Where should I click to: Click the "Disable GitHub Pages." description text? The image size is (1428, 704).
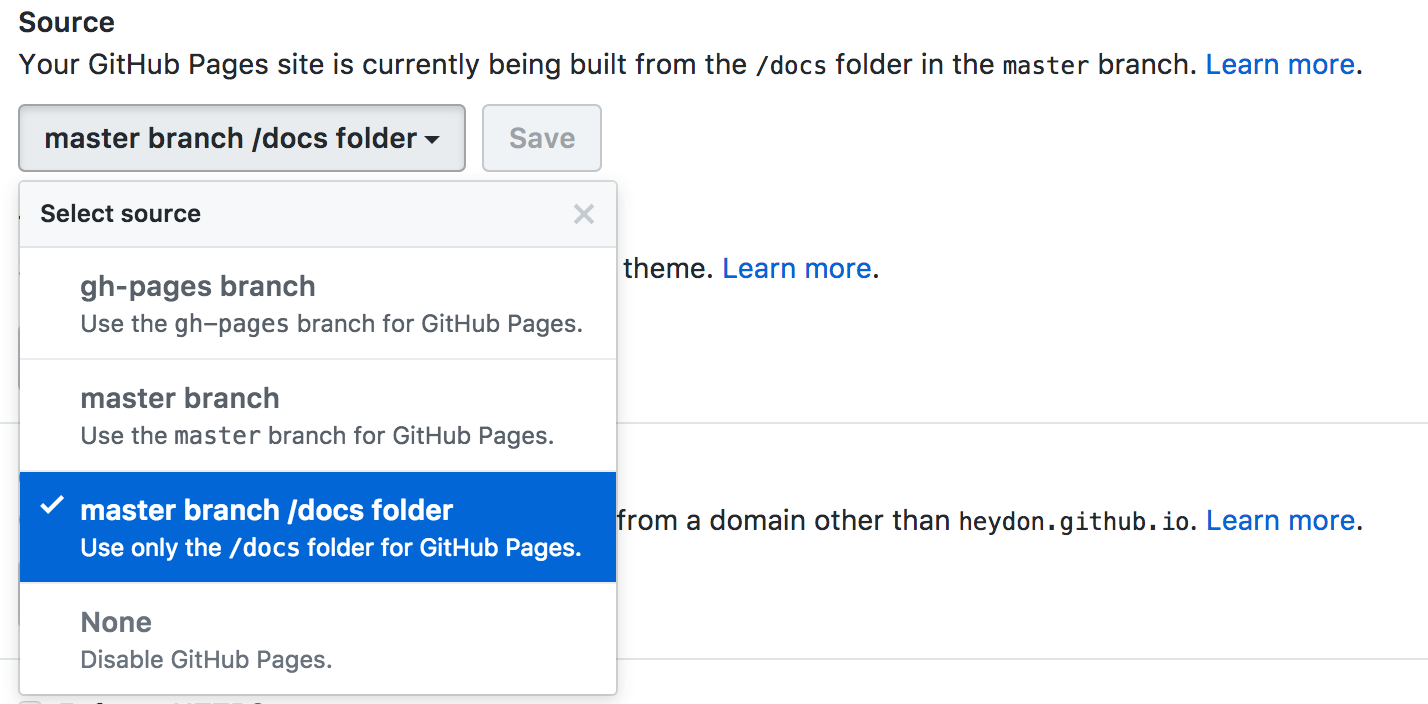[x=206, y=660]
